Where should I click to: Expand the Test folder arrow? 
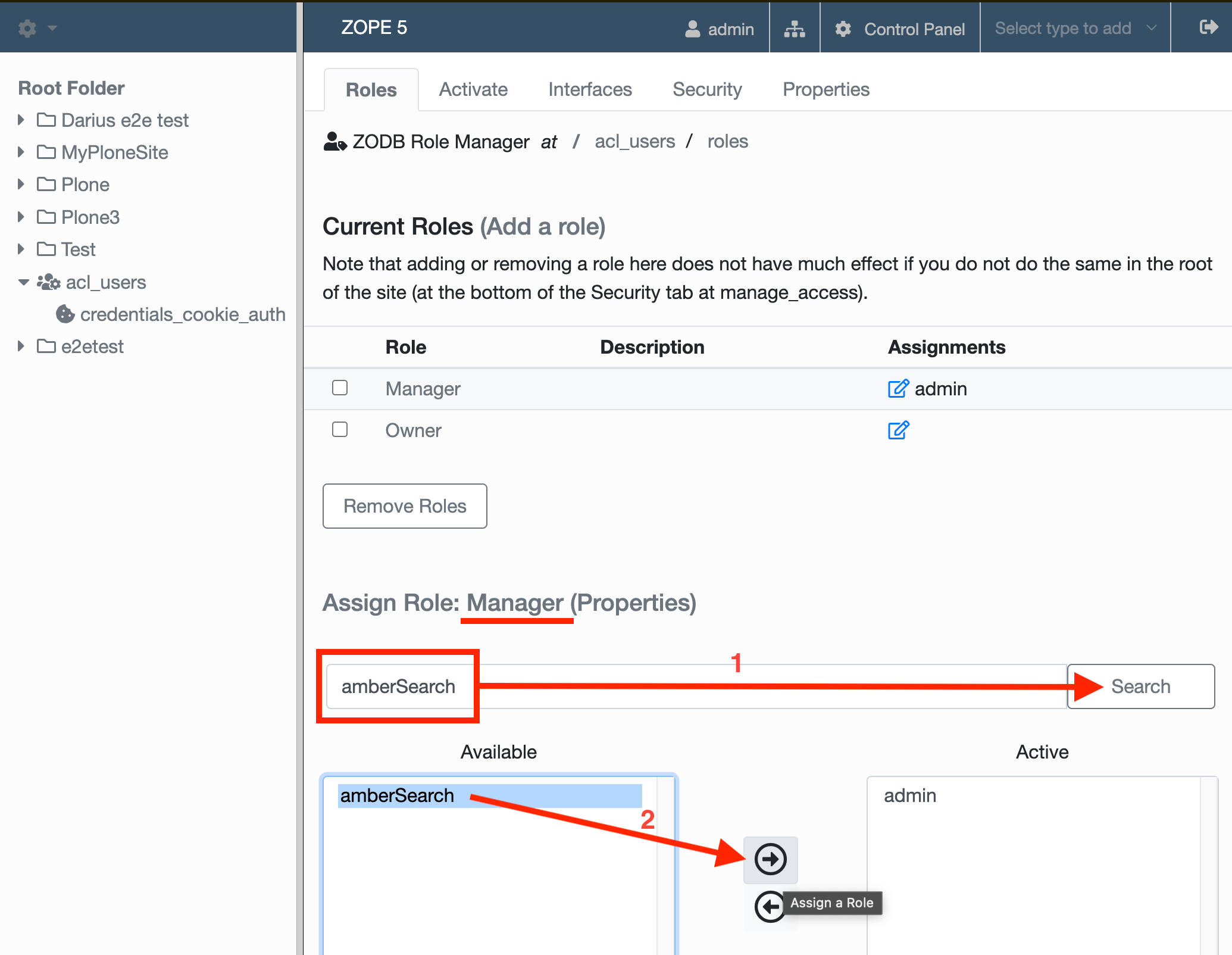coord(21,249)
